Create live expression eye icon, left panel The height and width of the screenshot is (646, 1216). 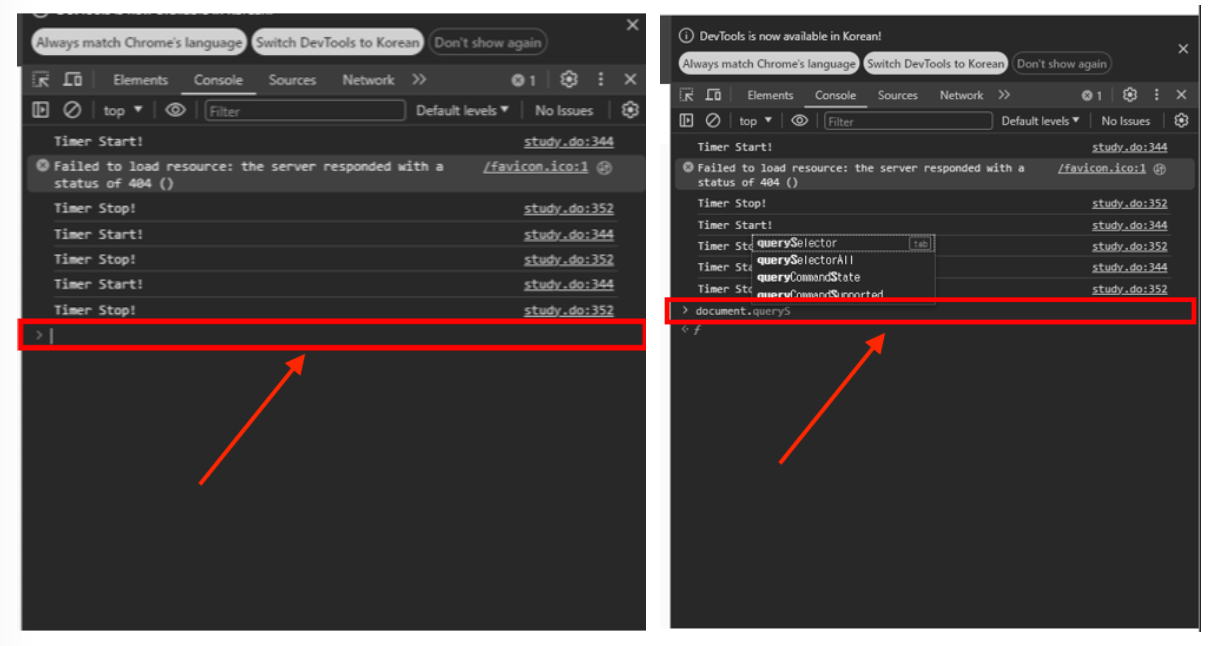pyautogui.click(x=176, y=110)
